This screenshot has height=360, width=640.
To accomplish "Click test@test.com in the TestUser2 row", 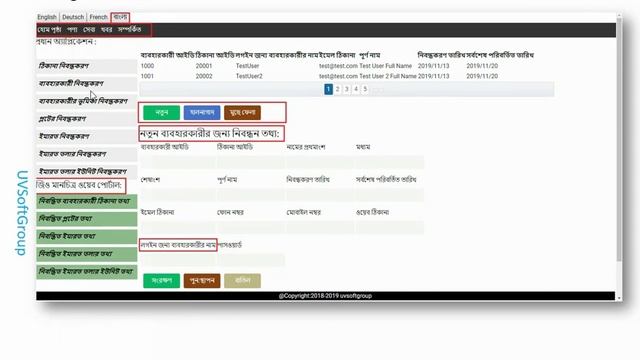I will (x=338, y=76).
